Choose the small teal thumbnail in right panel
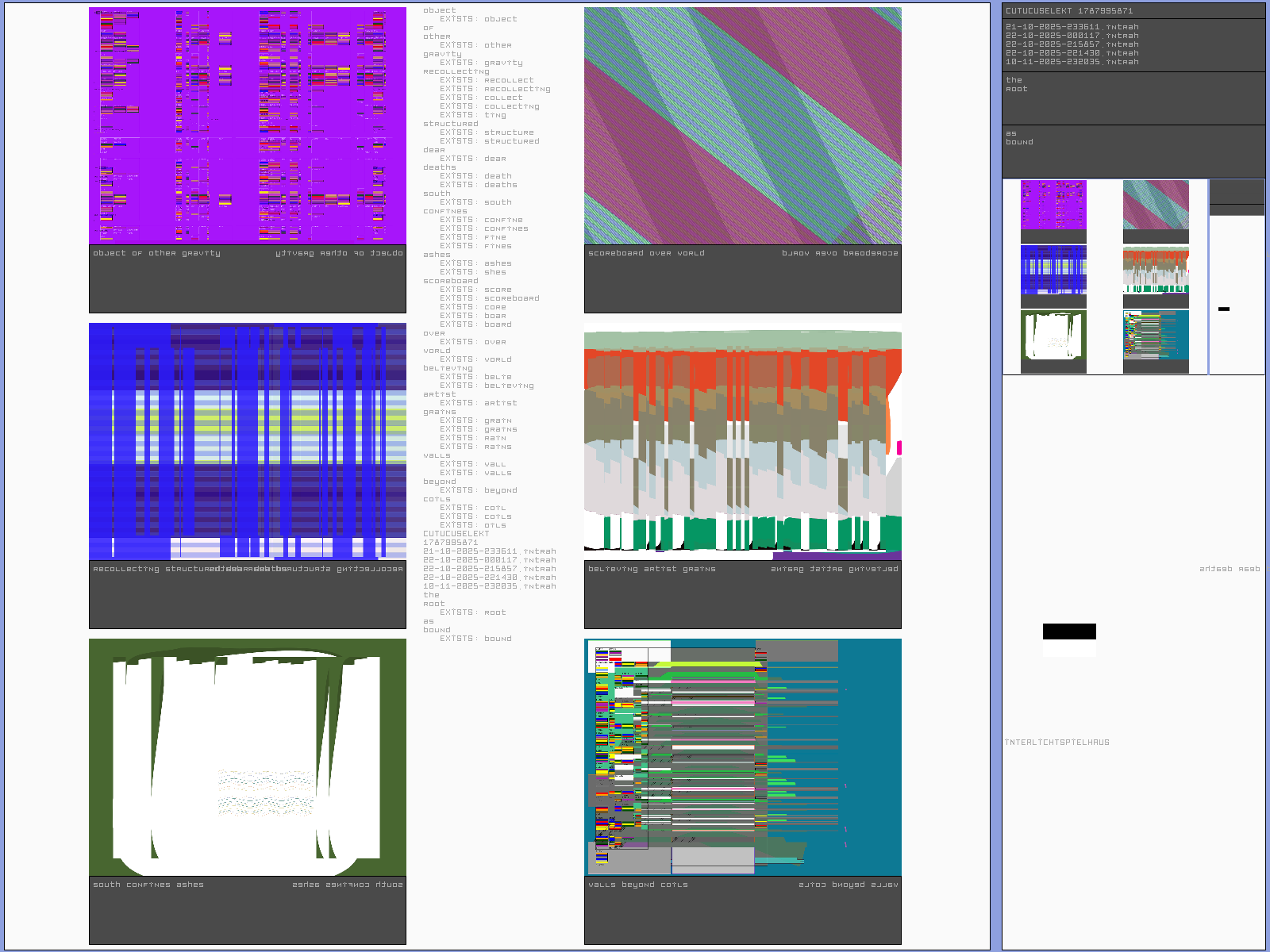1270x952 pixels. pos(1156,335)
